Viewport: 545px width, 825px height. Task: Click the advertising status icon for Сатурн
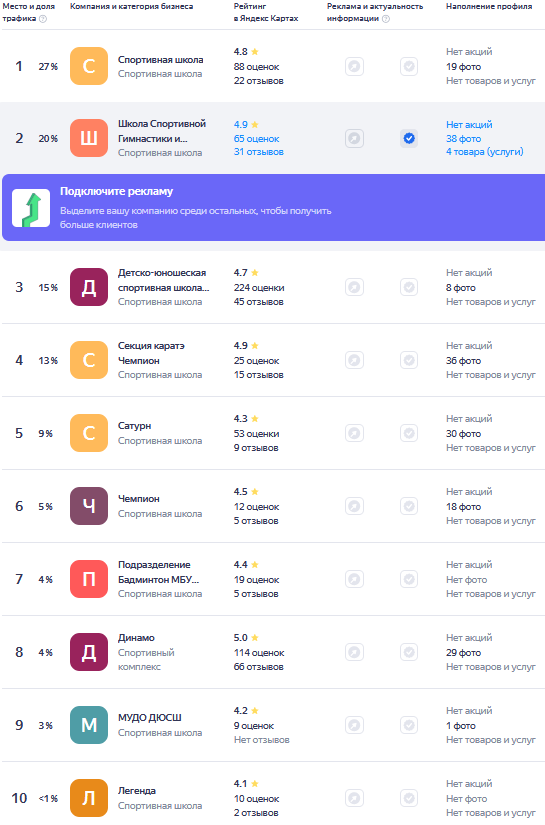tap(355, 433)
